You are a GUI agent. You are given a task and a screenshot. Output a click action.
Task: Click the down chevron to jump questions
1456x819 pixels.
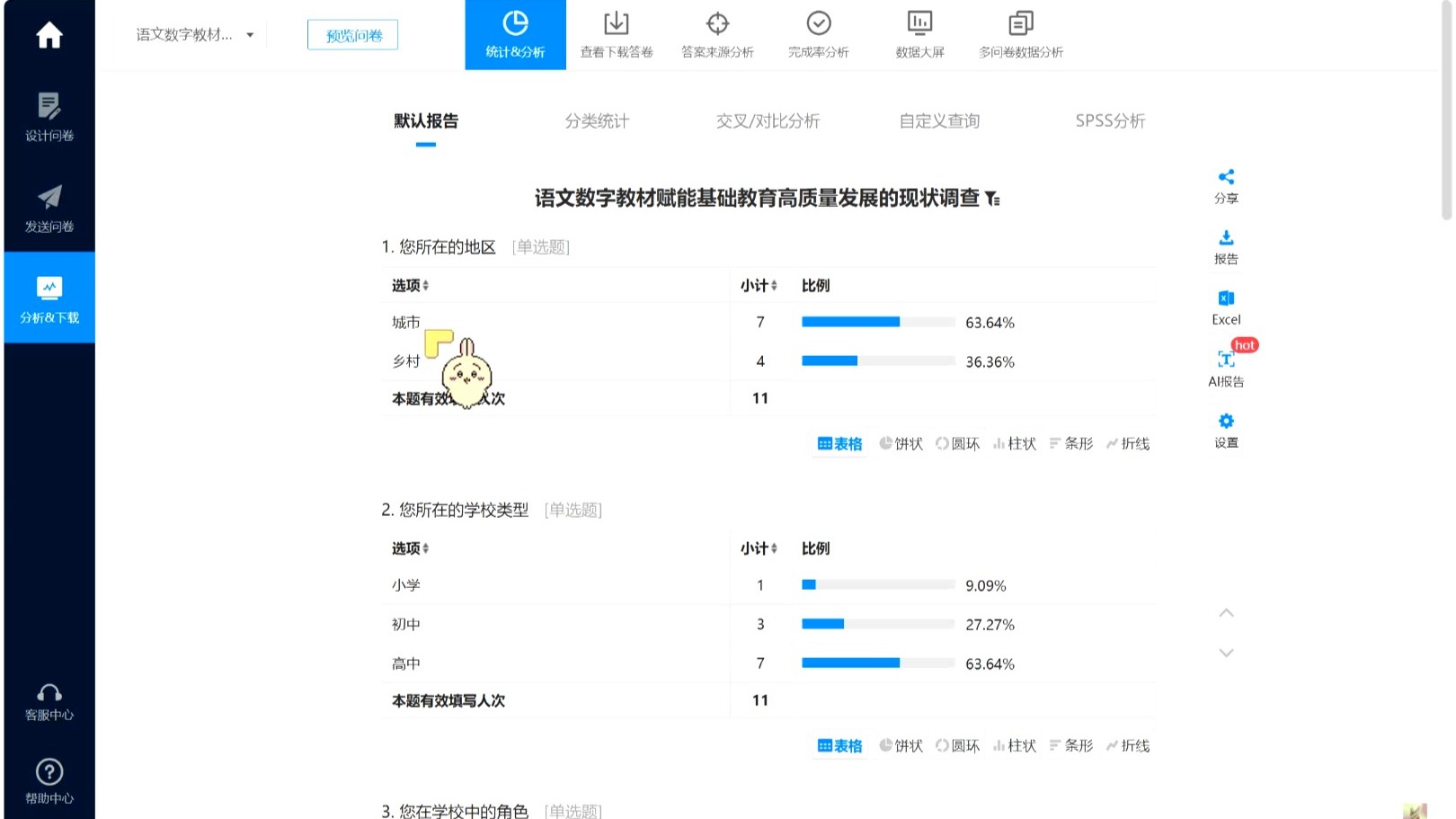pos(1226,653)
